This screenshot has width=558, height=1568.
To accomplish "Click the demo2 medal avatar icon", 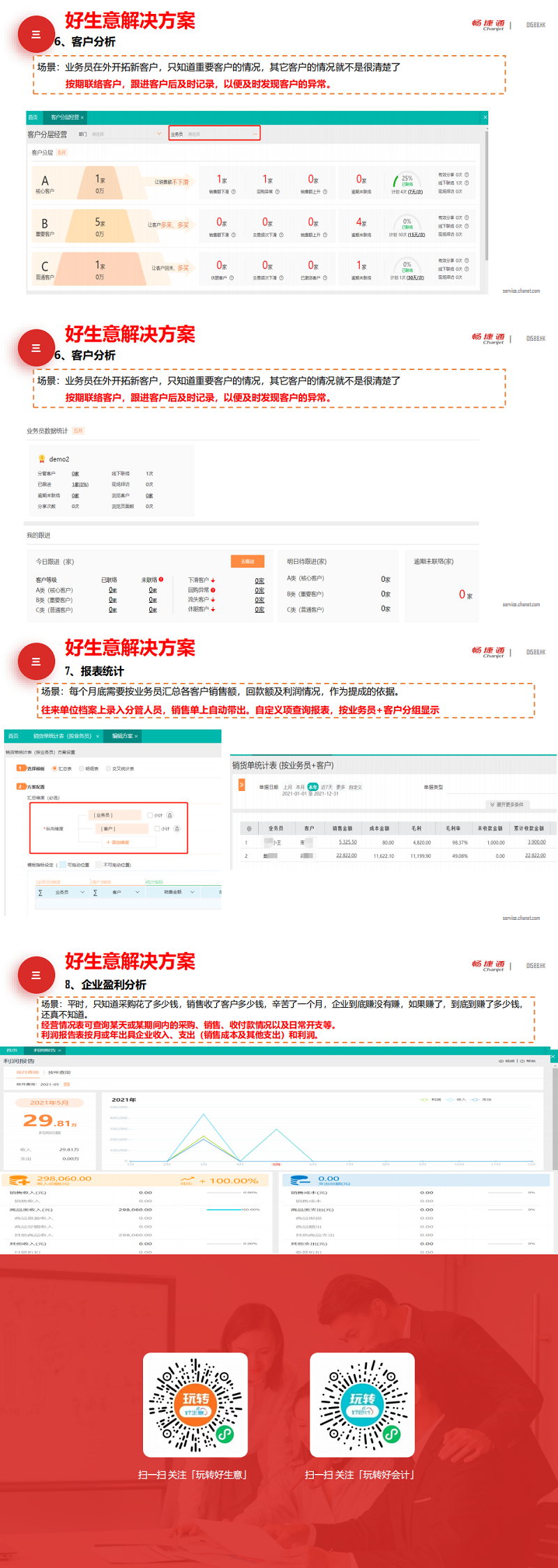I will tap(42, 459).
